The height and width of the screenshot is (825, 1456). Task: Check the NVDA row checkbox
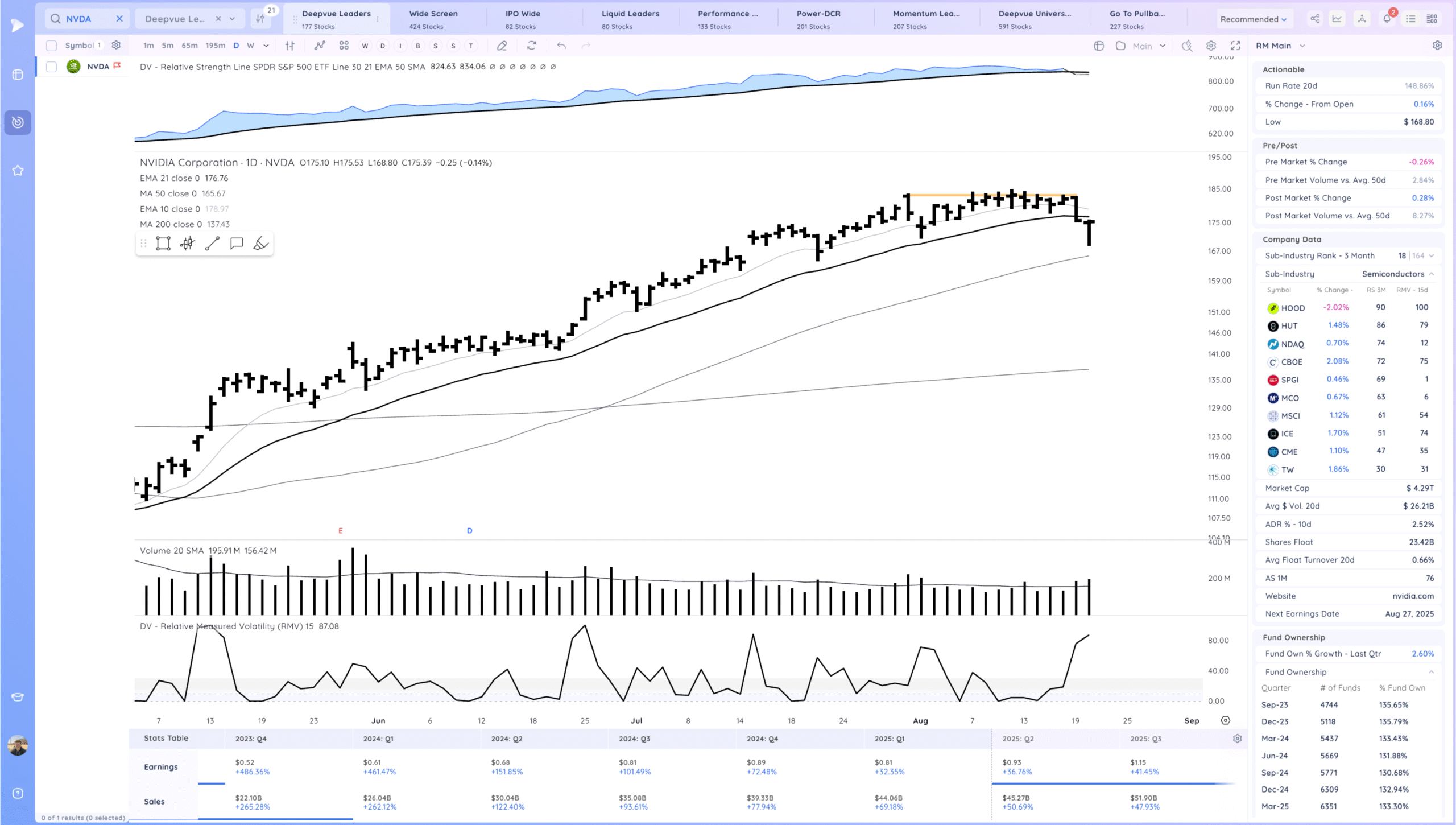click(x=51, y=67)
